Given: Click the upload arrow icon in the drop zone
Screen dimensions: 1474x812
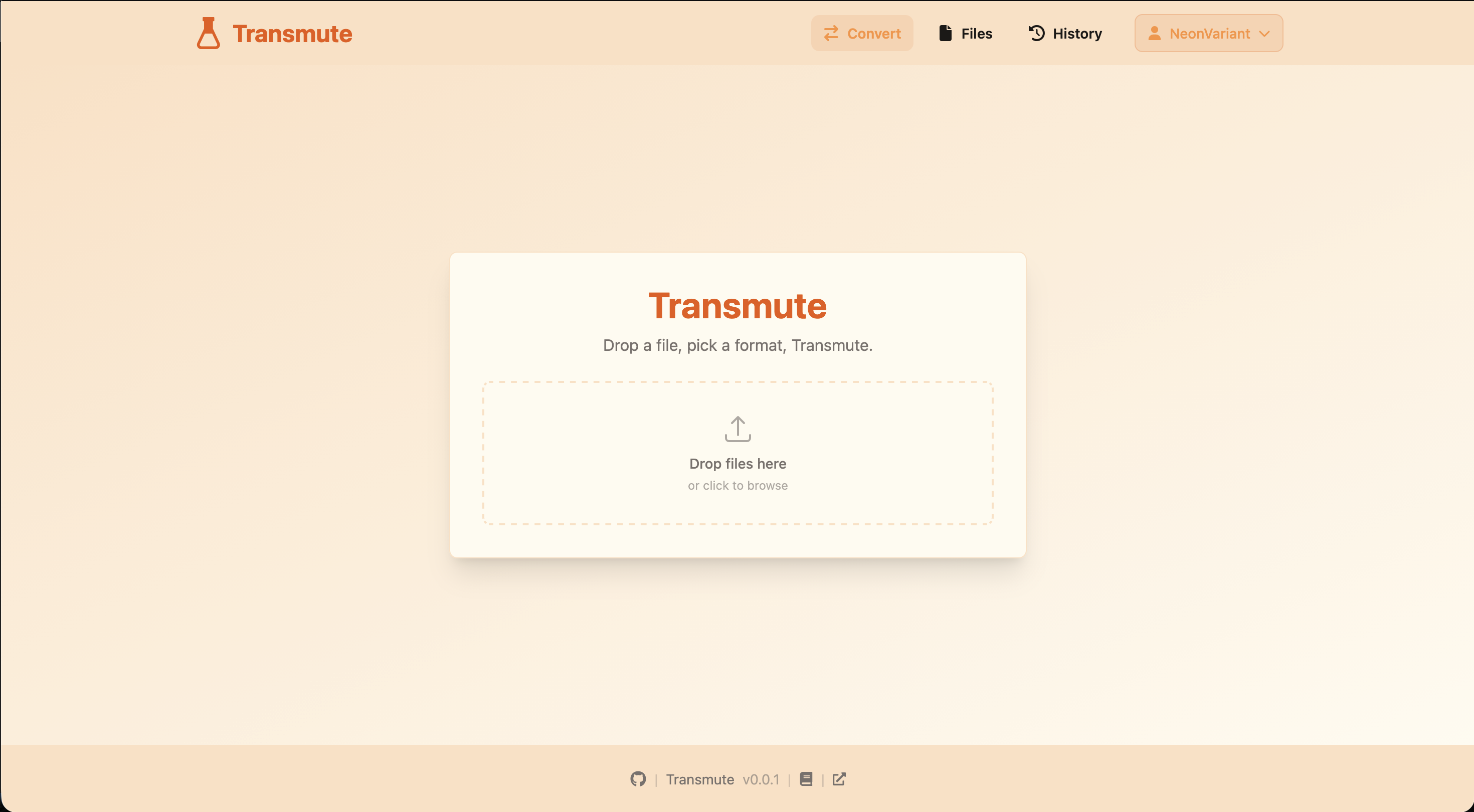Looking at the screenshot, I should tap(737, 429).
